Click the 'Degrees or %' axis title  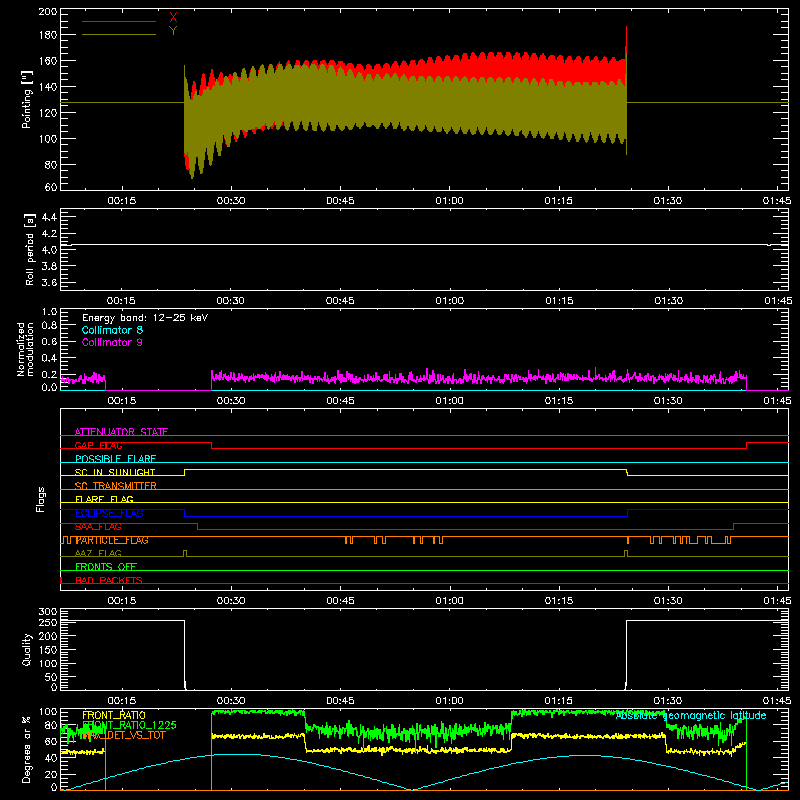[x=27, y=749]
